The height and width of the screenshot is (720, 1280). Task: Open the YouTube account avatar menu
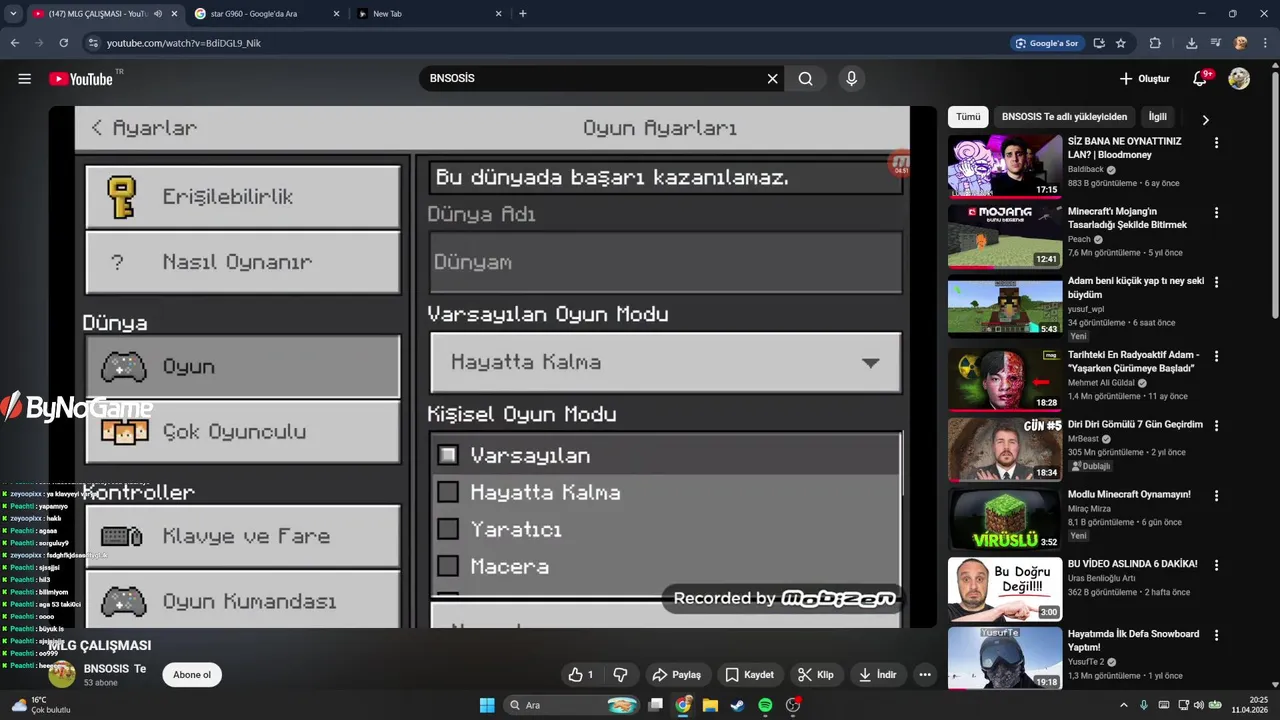point(1239,79)
